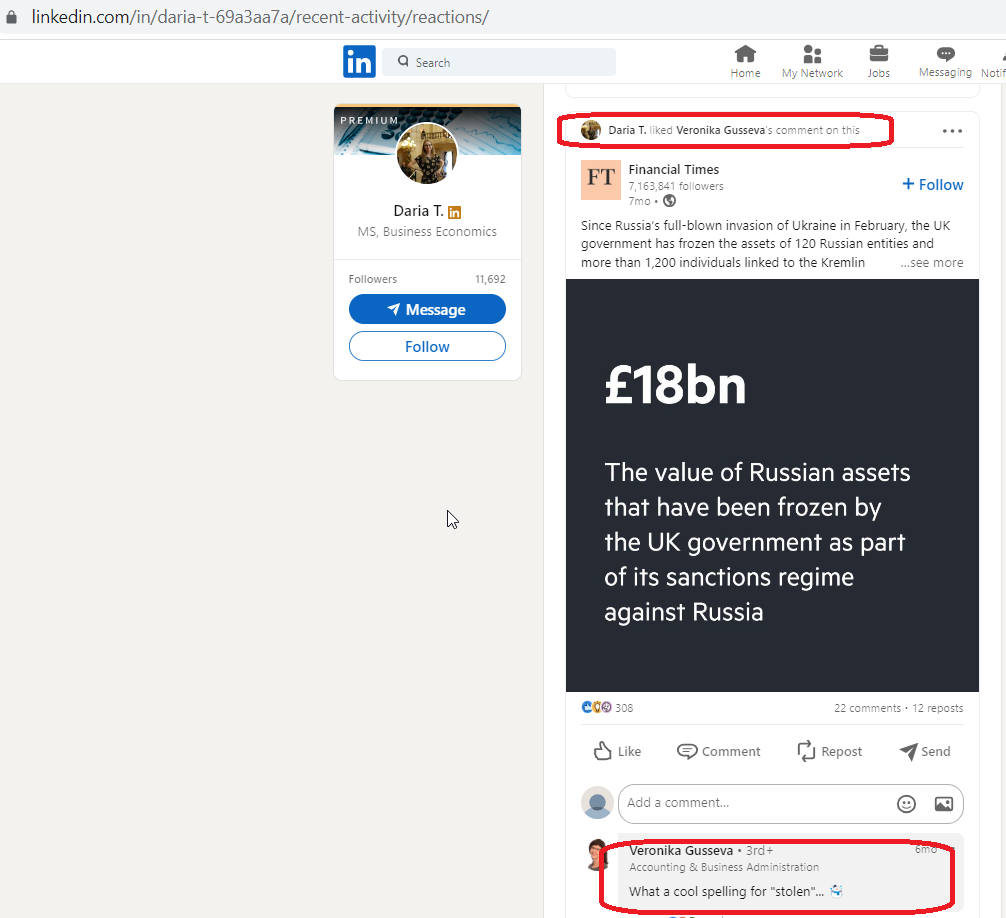Open the £18bn post image
This screenshot has height=918, width=1006.
point(772,485)
